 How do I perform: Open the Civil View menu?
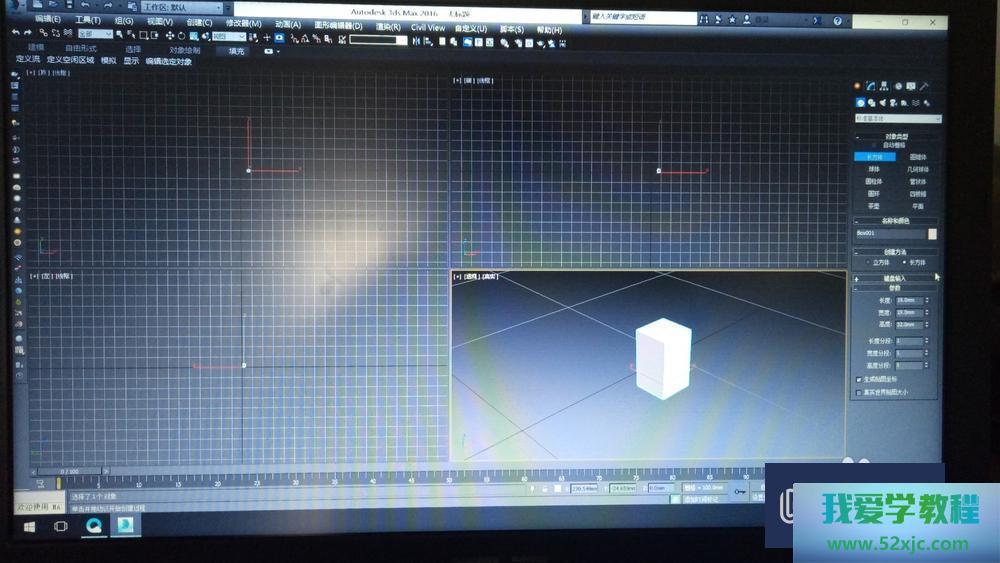click(428, 27)
